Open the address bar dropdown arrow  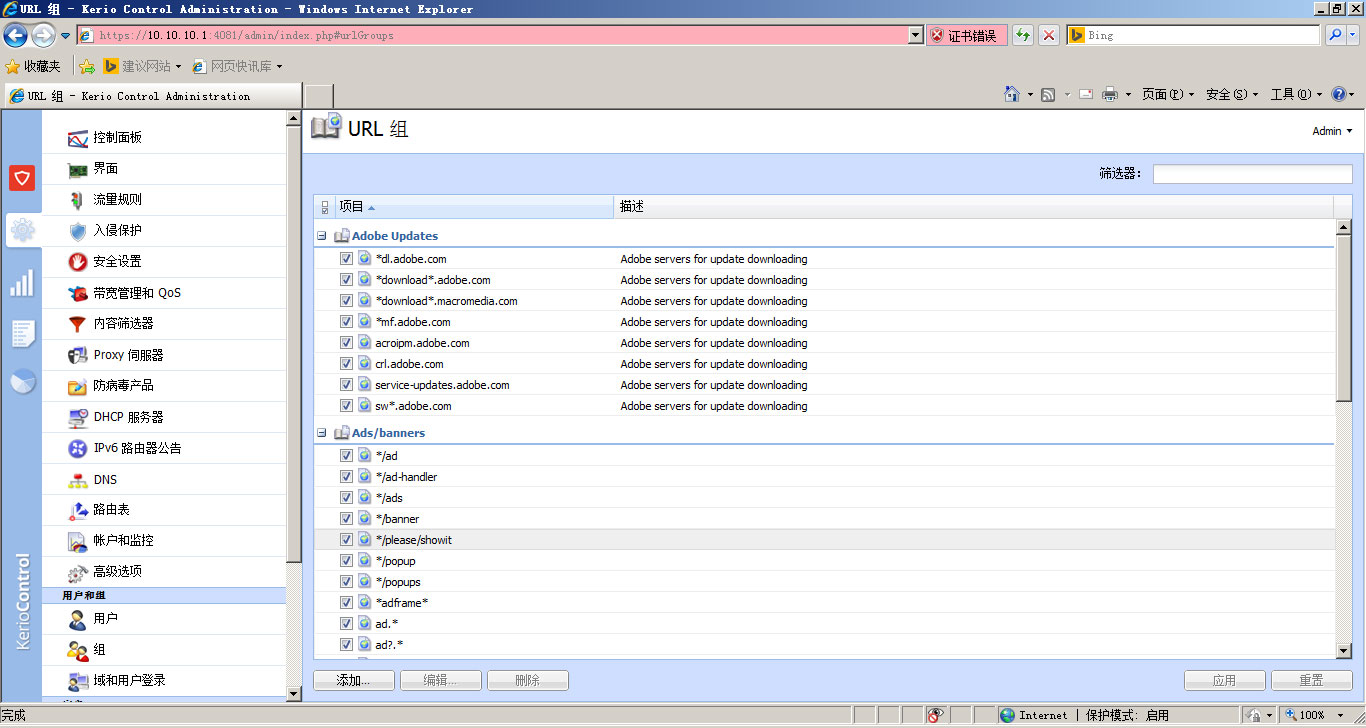[915, 35]
